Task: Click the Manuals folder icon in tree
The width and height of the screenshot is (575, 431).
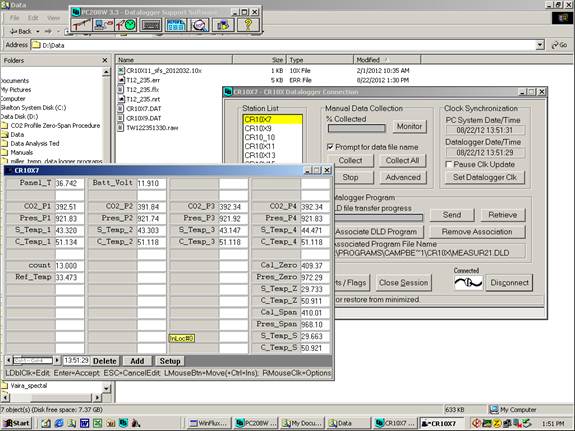Action: click(5, 152)
